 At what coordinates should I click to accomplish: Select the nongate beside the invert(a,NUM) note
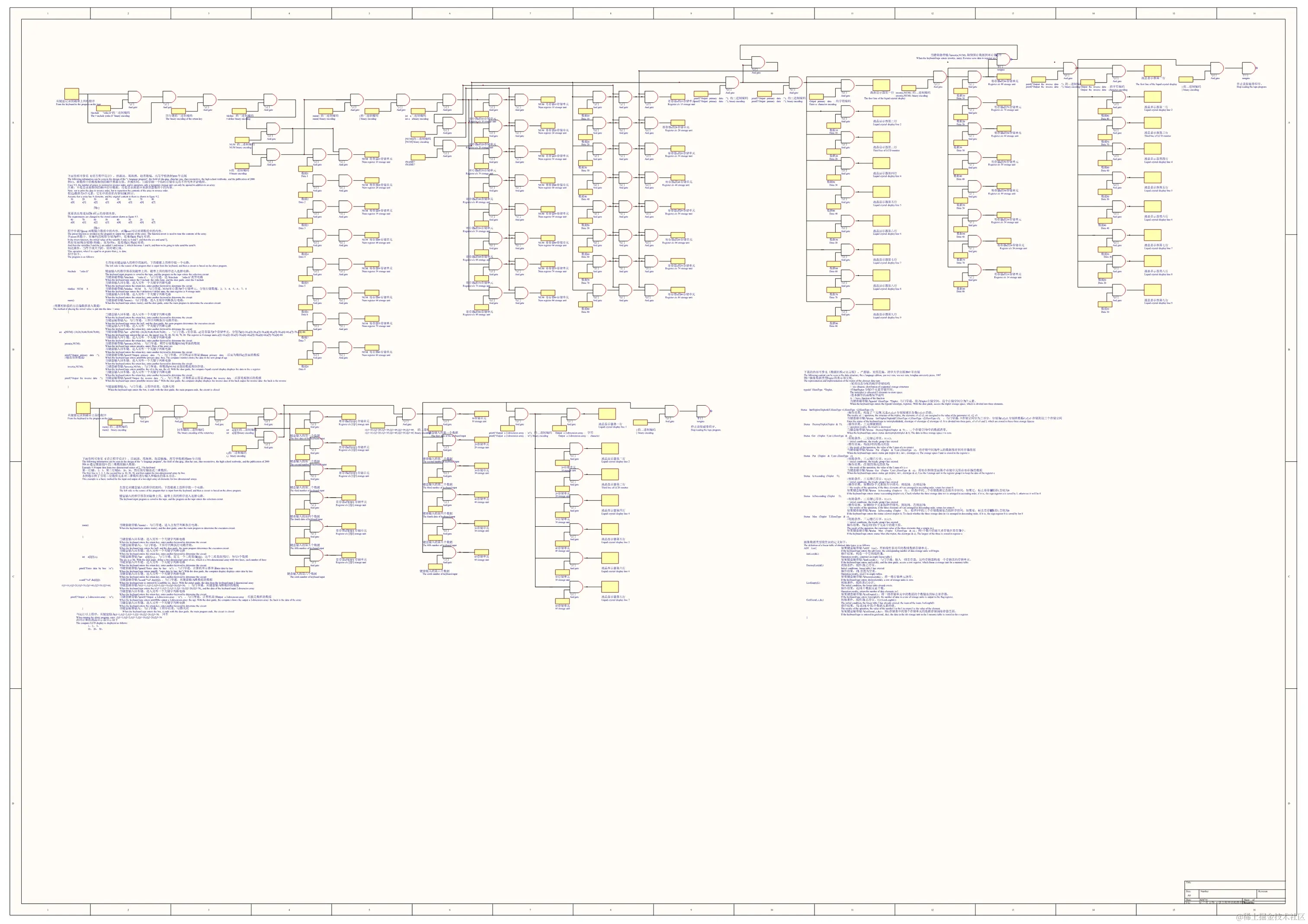click(1003, 59)
